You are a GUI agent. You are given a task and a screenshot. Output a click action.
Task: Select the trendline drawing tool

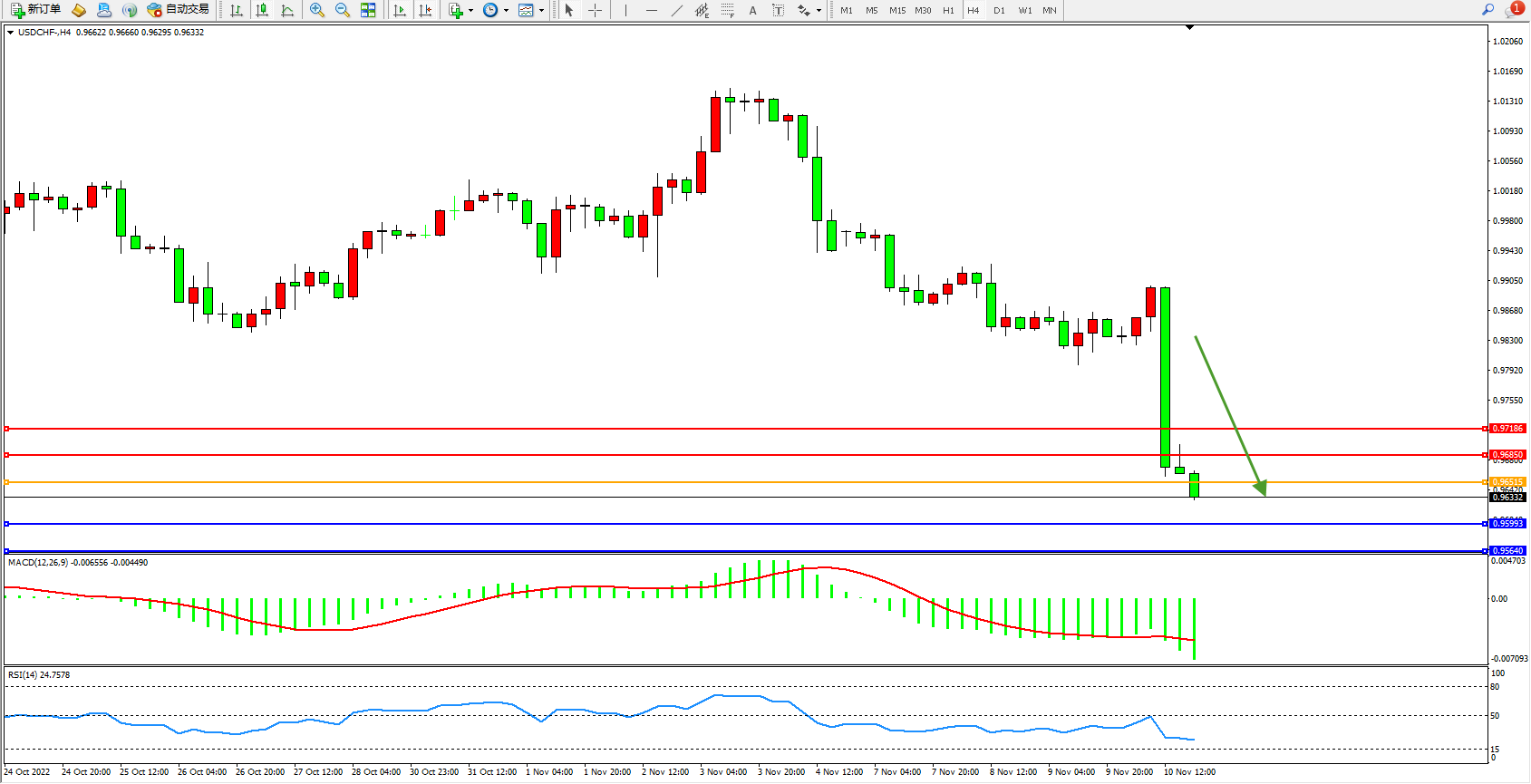pos(677,10)
